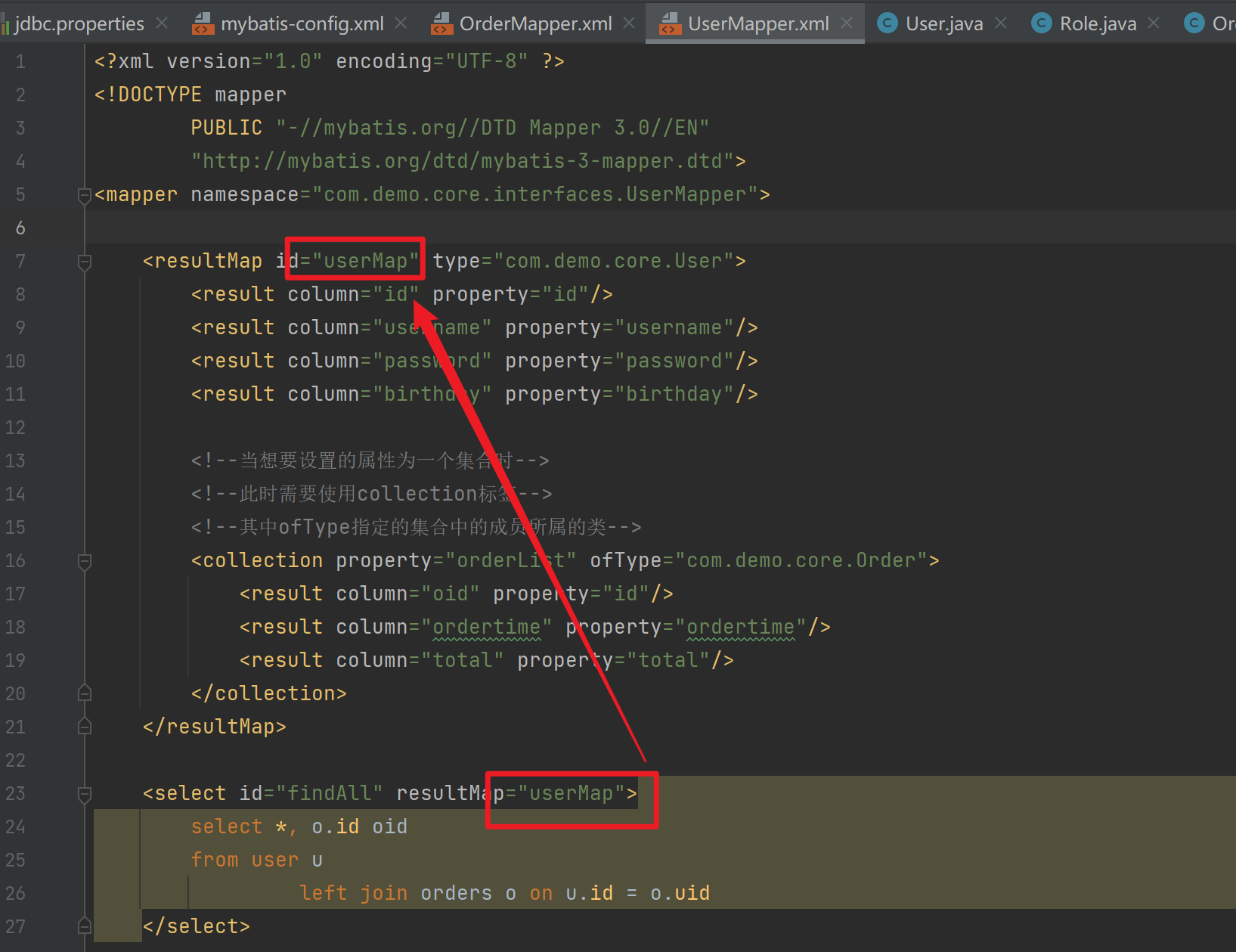
Task: Click the "left join" SQL keyword
Action: click(354, 893)
